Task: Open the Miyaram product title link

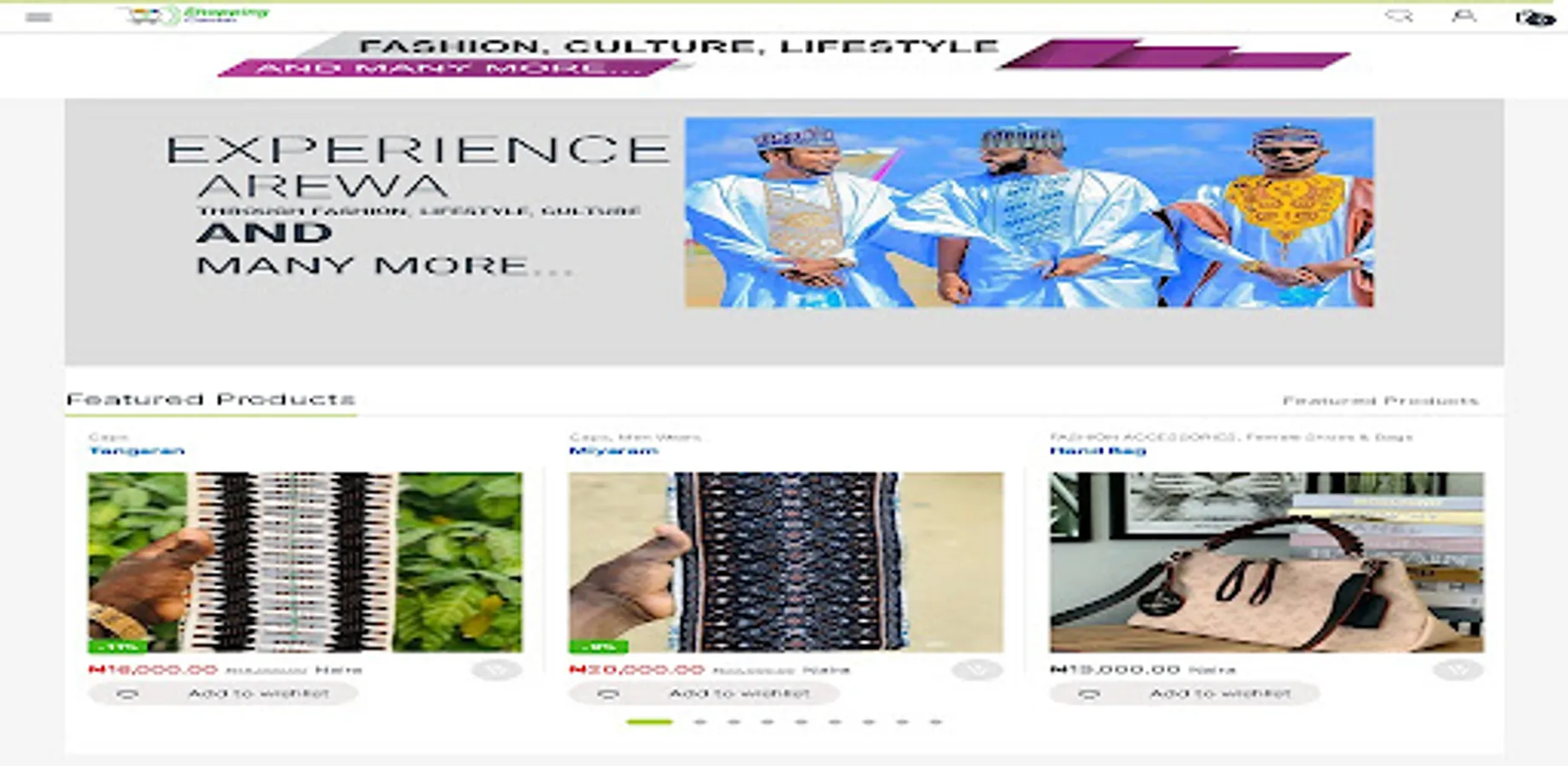Action: coord(613,450)
